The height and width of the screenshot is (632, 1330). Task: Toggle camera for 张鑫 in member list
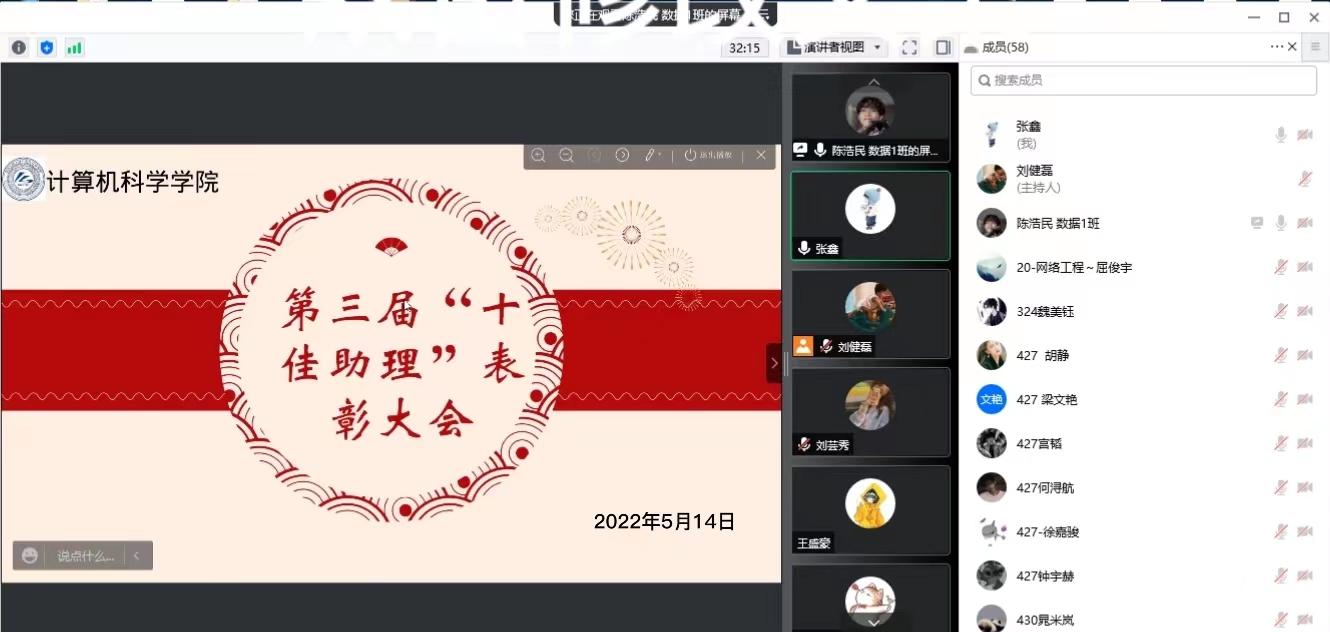point(1305,135)
